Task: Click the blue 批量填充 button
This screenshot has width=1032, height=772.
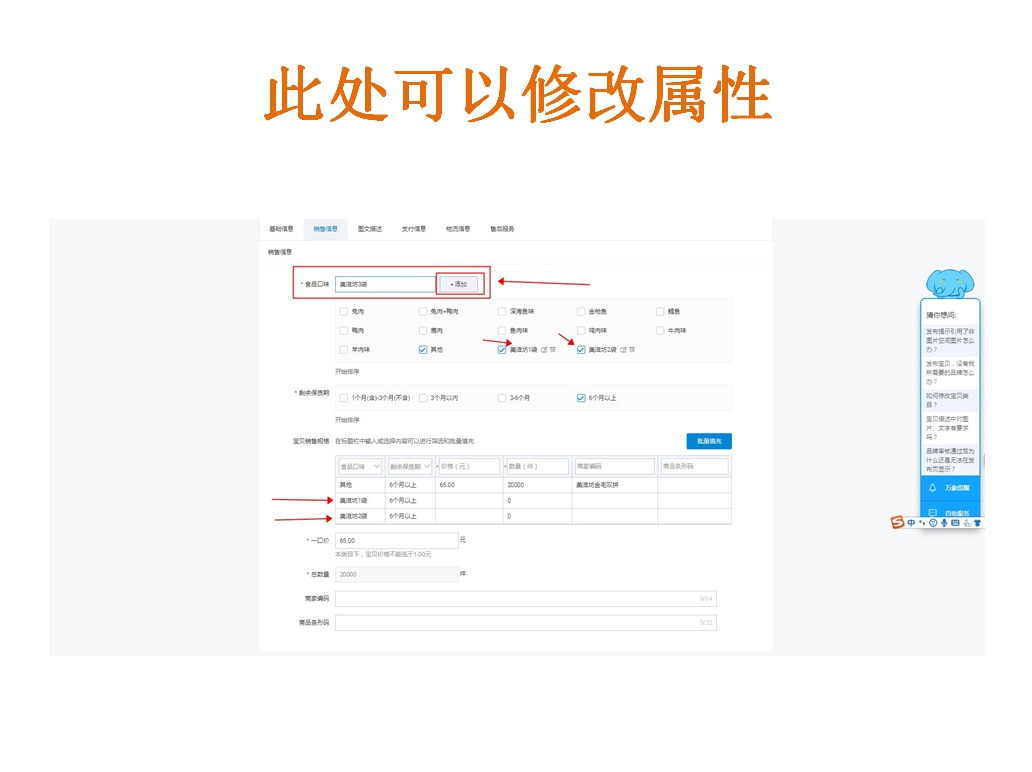Action: [708, 442]
